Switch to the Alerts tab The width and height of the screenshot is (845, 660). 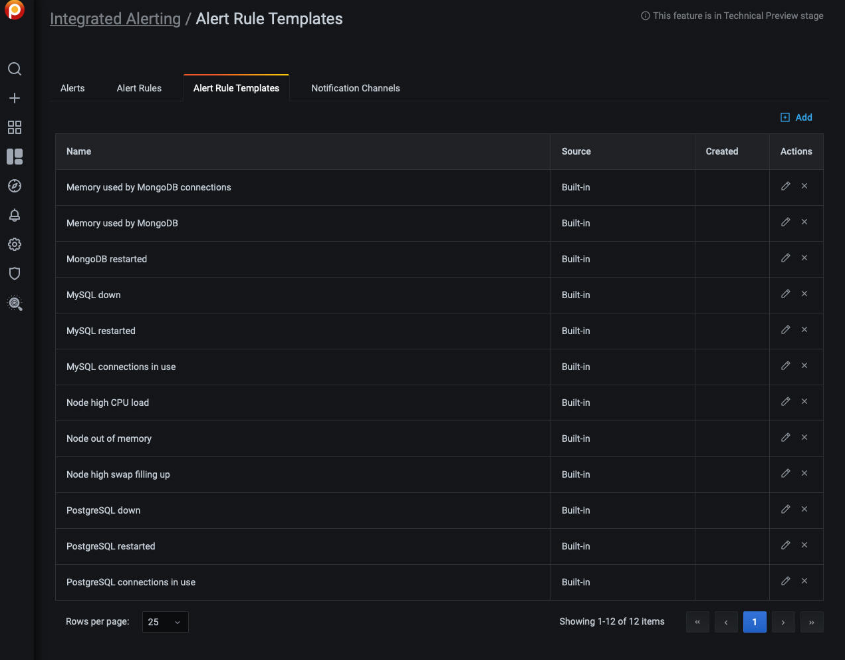coord(72,88)
